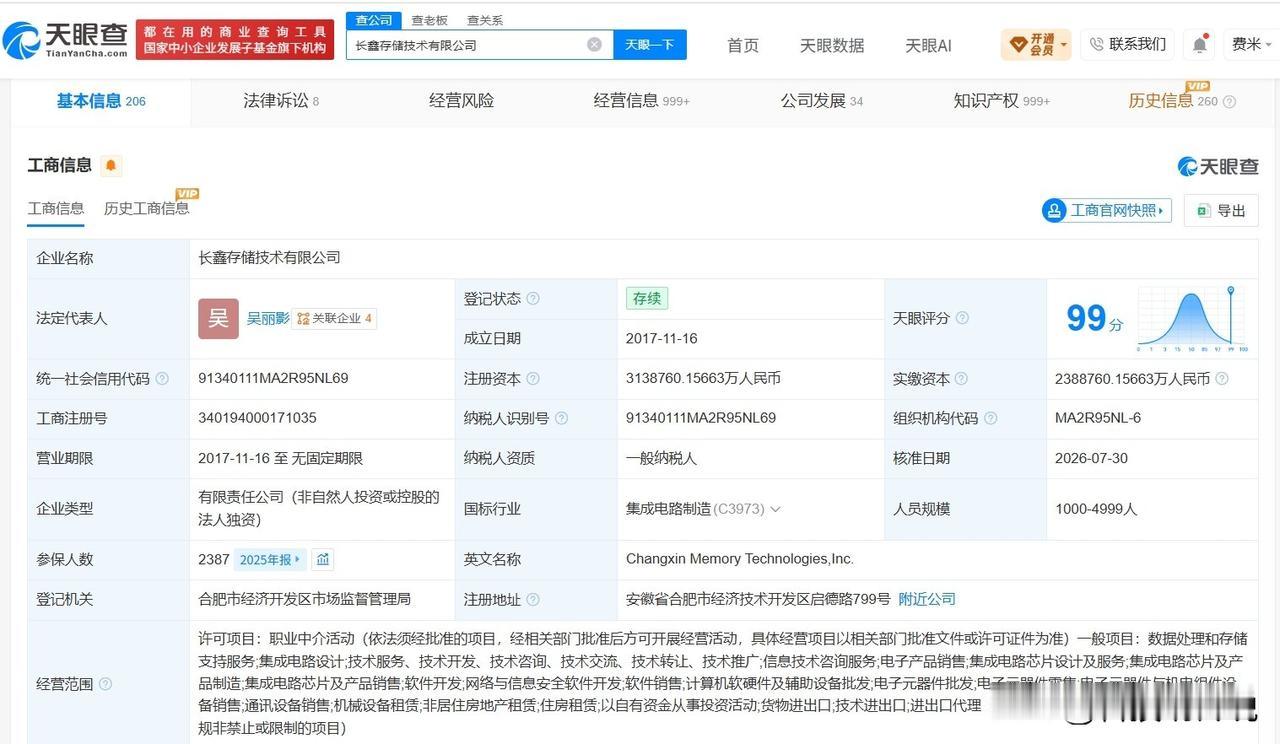Click the 附近公司 link

pos(927,599)
